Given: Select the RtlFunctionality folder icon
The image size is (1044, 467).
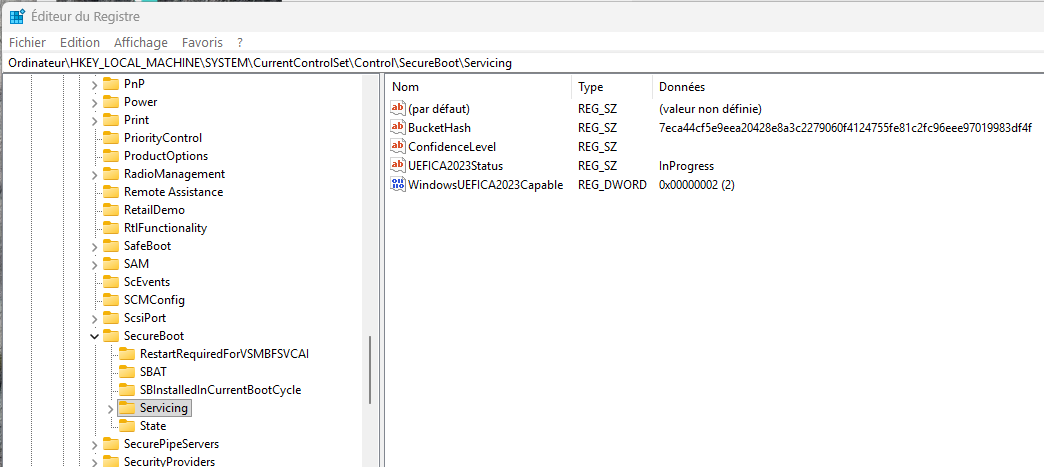Looking at the screenshot, I should pyautogui.click(x=111, y=228).
